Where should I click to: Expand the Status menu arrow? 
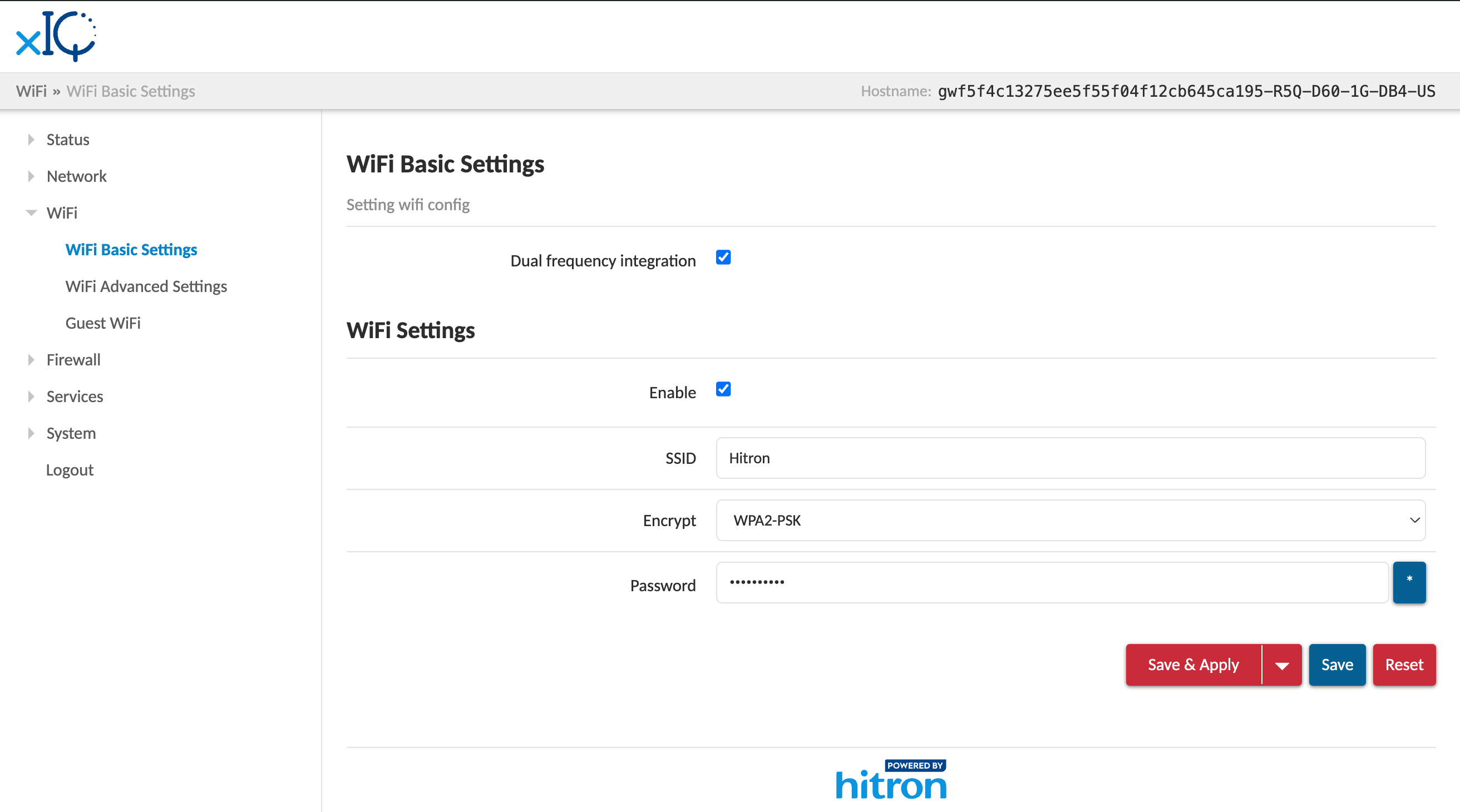(x=31, y=140)
